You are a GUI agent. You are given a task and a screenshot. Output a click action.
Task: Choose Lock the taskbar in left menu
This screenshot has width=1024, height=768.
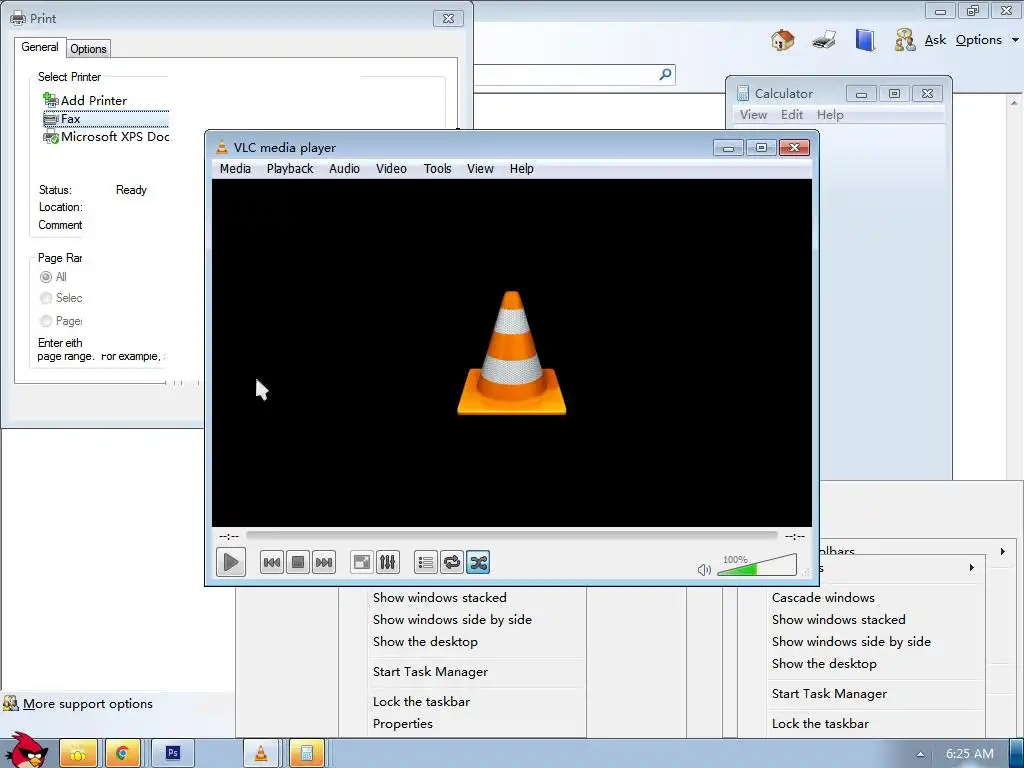coord(421,702)
